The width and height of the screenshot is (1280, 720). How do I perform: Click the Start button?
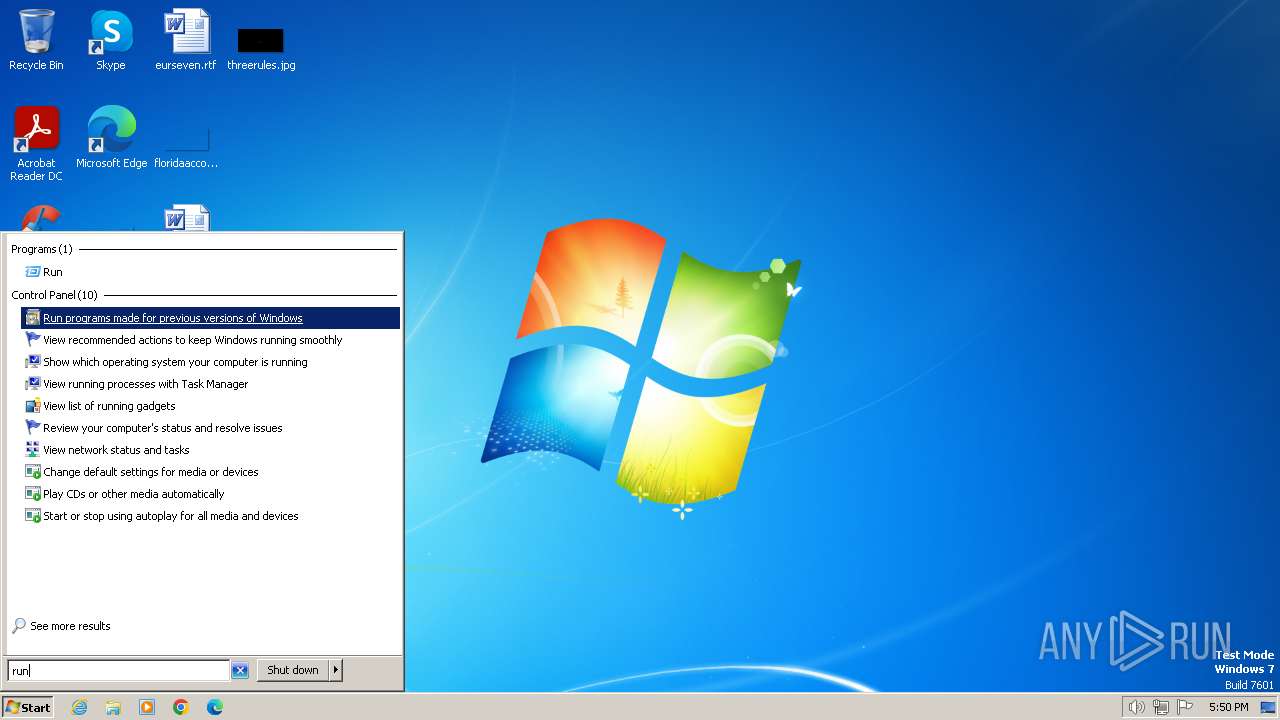pos(28,707)
